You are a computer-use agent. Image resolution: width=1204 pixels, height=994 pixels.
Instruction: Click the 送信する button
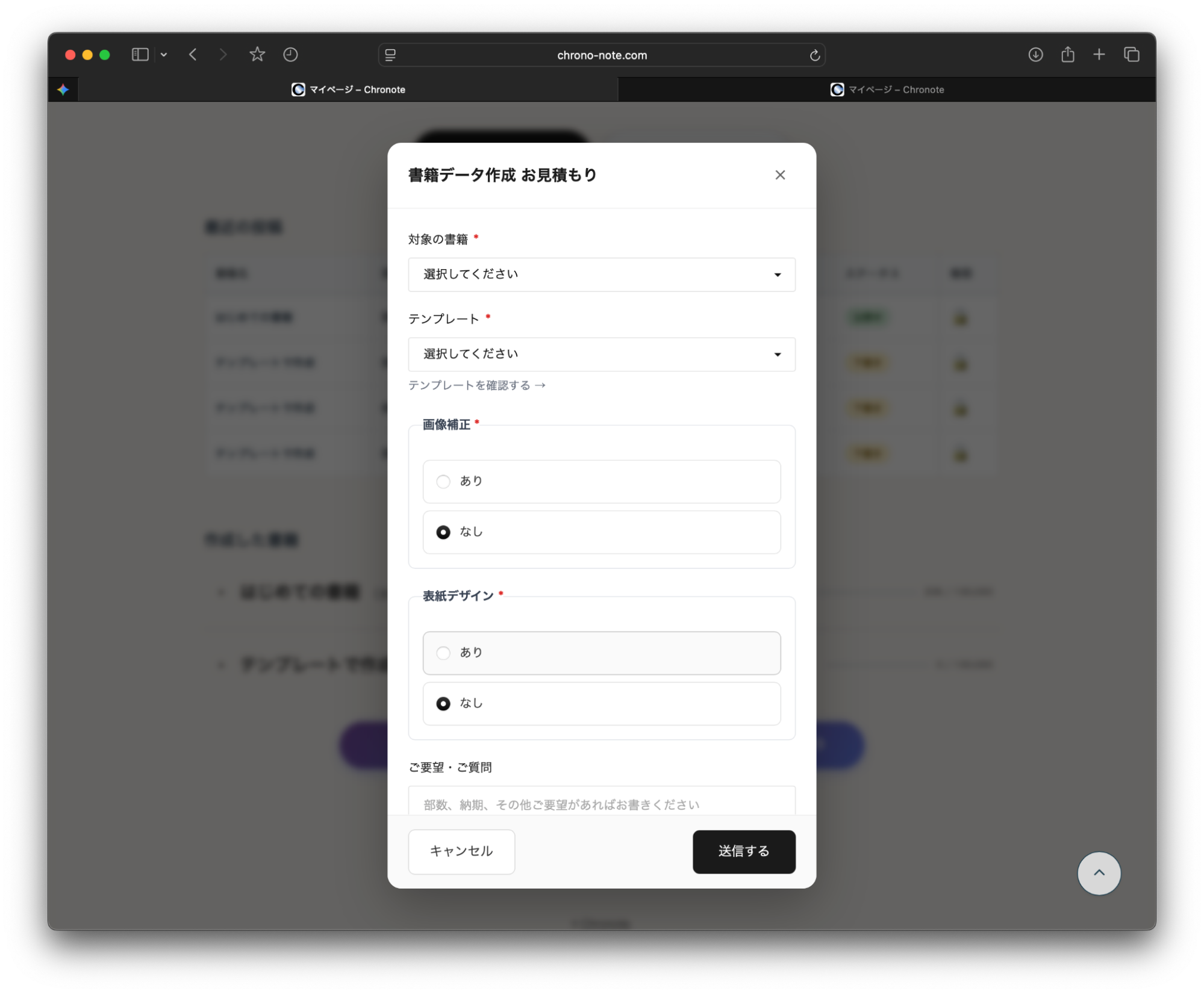point(743,851)
